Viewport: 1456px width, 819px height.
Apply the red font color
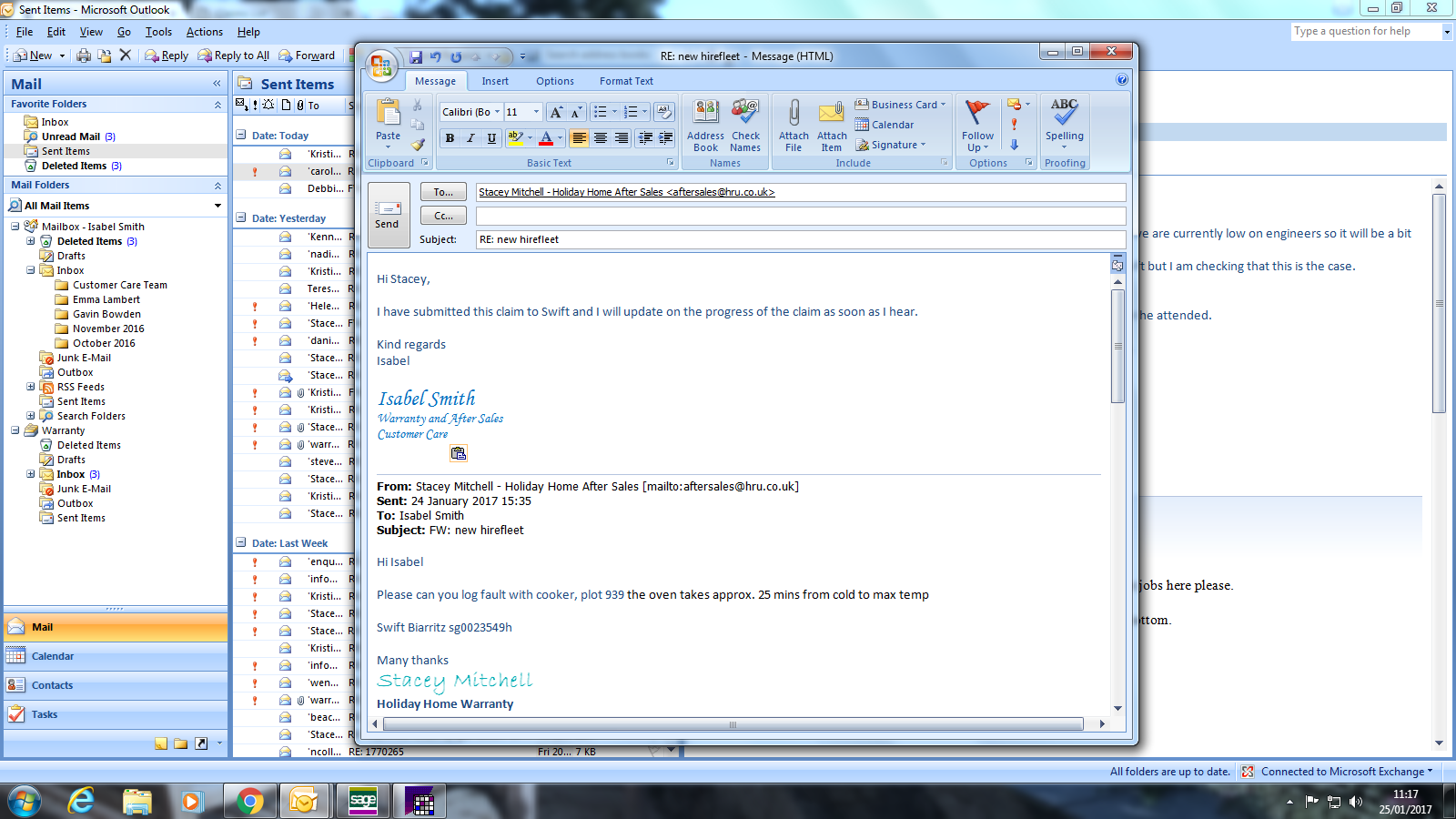tap(546, 138)
